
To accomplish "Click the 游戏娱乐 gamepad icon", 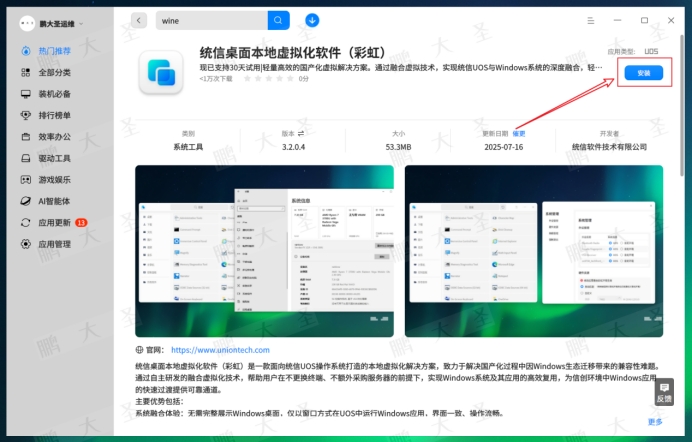I will coord(26,180).
